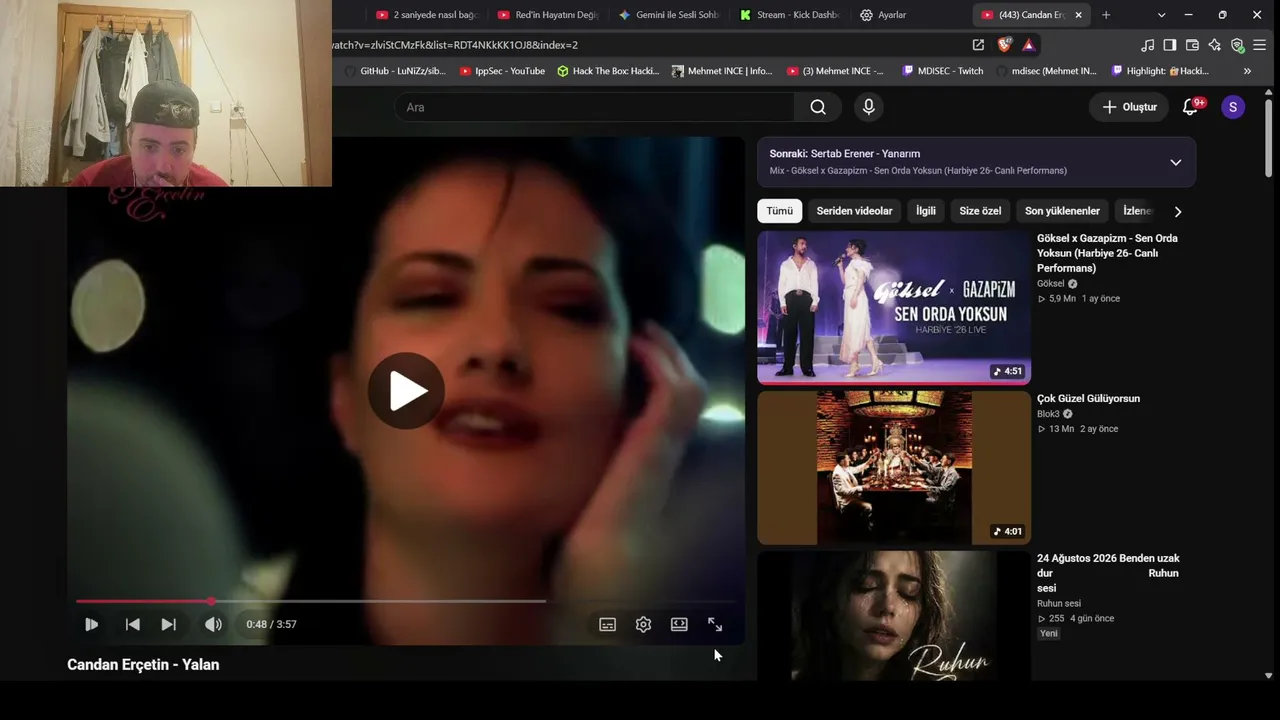Open the Göksel channel link
This screenshot has width=1280, height=720.
1050,284
